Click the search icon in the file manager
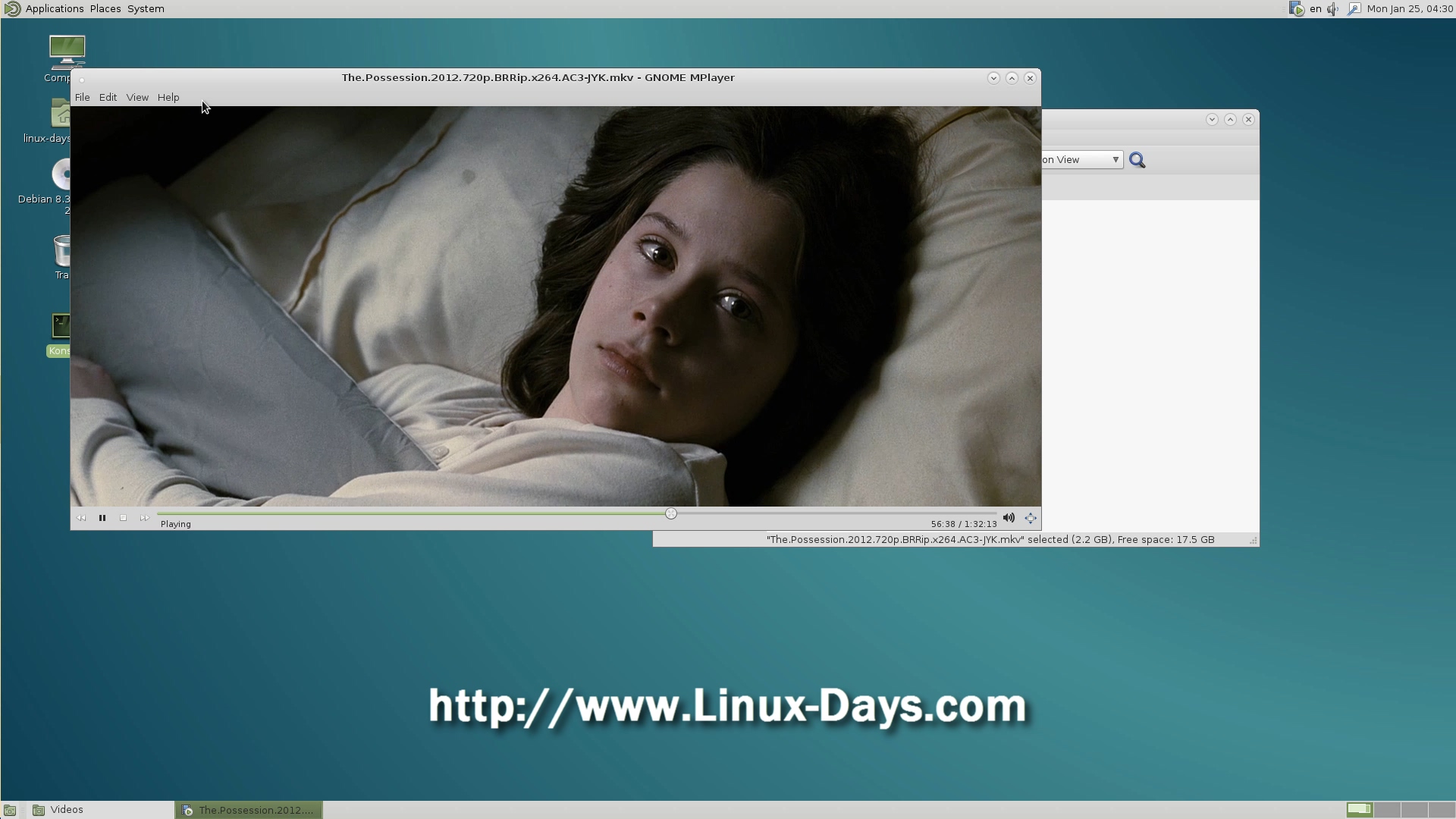This screenshot has height=819, width=1456. [1137, 160]
